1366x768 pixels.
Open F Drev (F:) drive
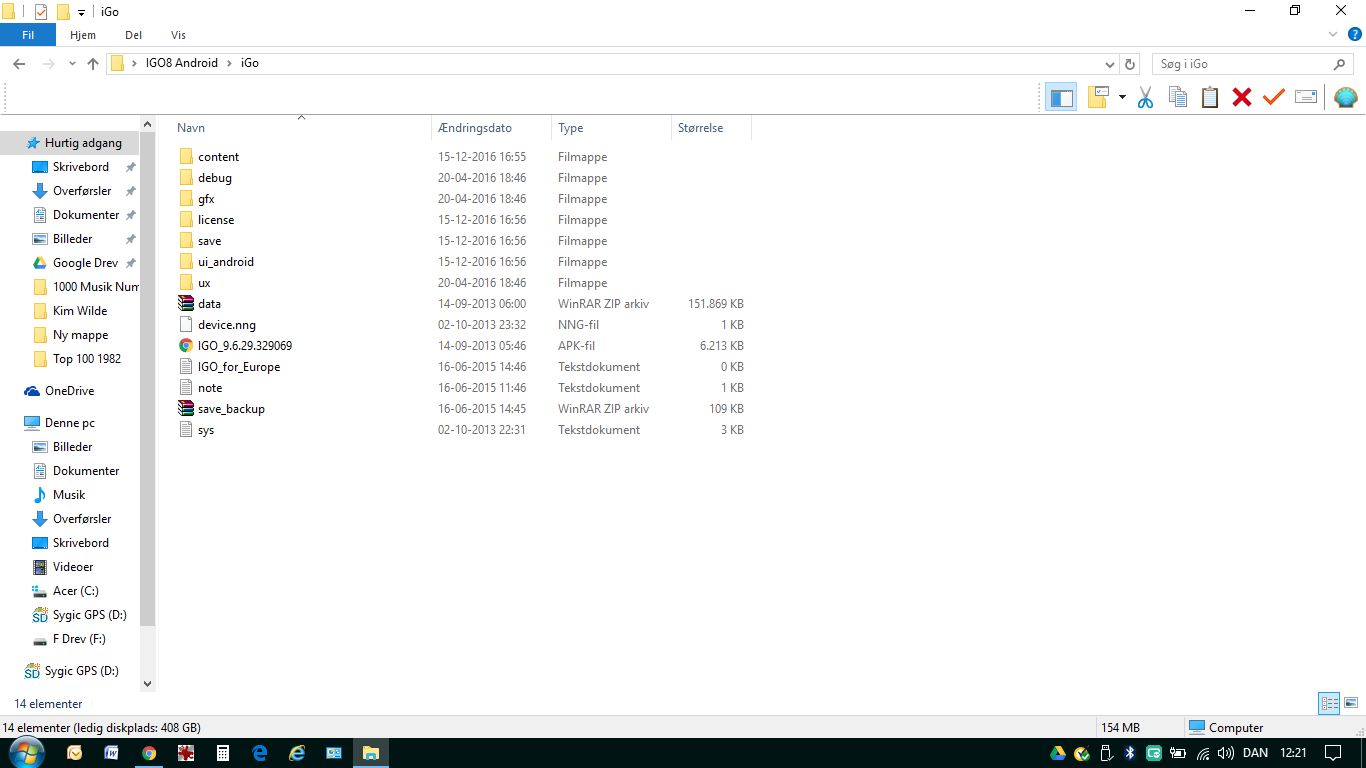(79, 639)
